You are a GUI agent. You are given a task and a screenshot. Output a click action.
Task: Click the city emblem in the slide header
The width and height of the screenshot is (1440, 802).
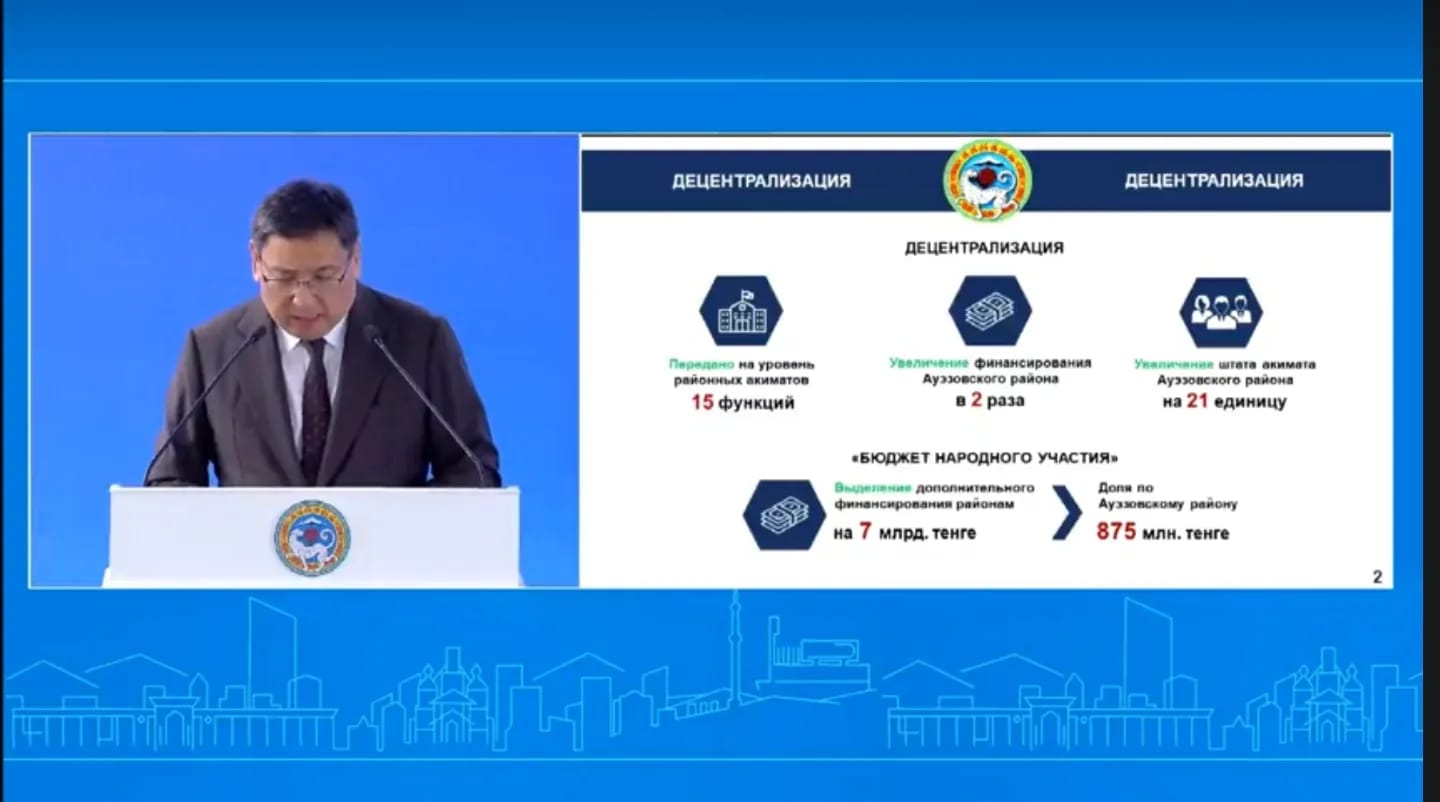[x=987, y=180]
